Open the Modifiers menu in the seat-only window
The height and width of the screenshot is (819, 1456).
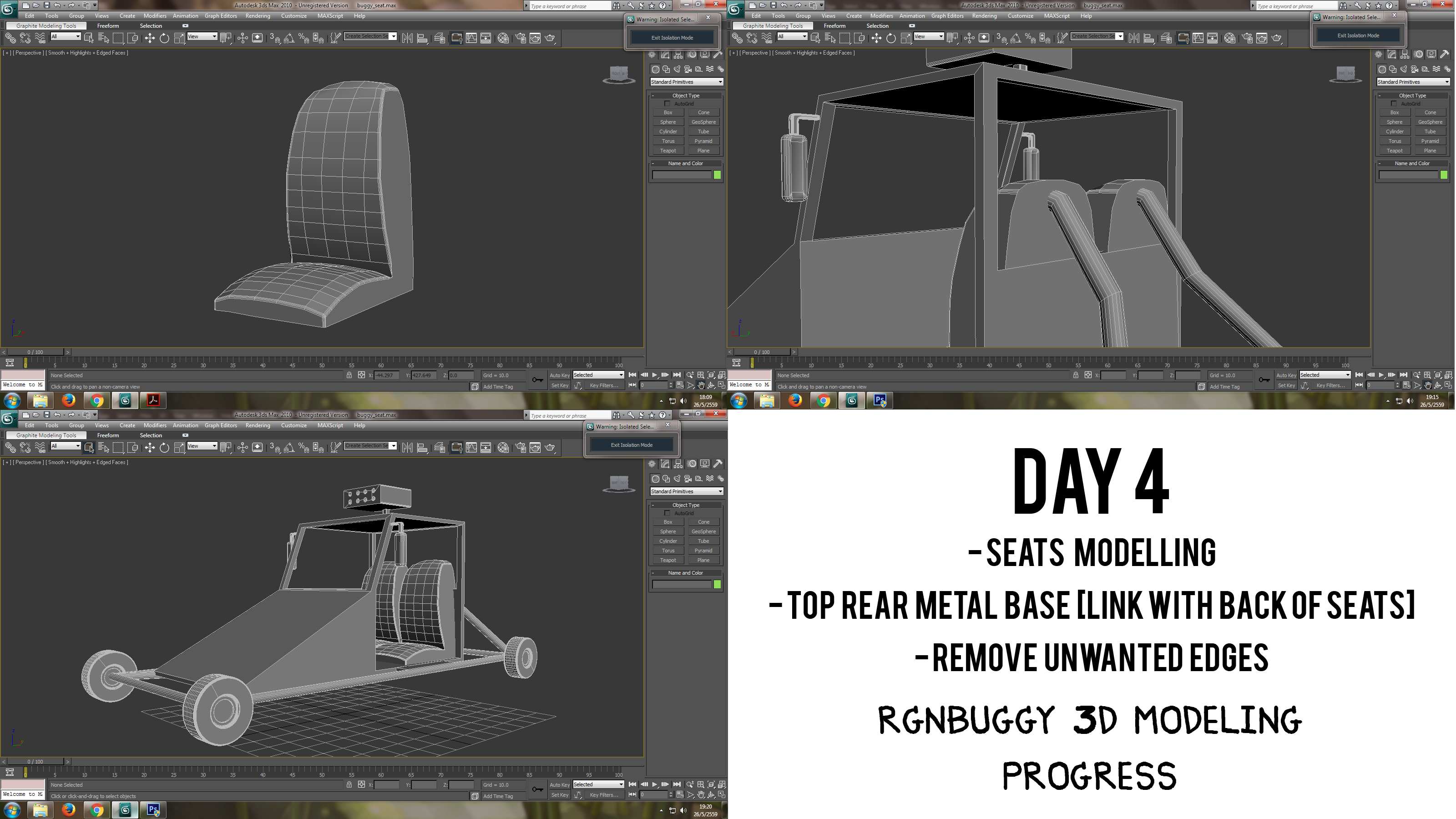click(x=154, y=16)
